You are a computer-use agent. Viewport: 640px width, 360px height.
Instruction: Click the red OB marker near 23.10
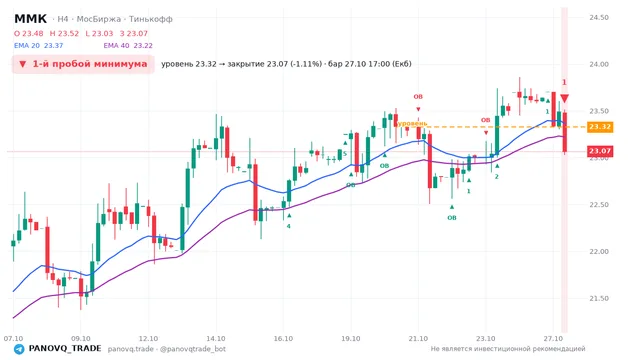click(x=485, y=120)
